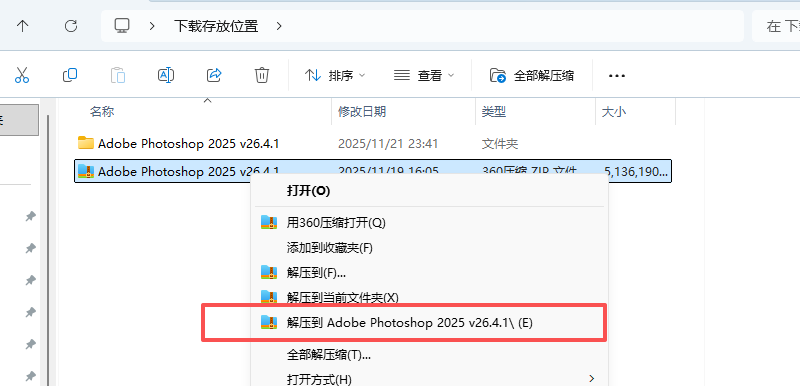Focus the search box at right
800x386 pixels.
[x=776, y=26]
